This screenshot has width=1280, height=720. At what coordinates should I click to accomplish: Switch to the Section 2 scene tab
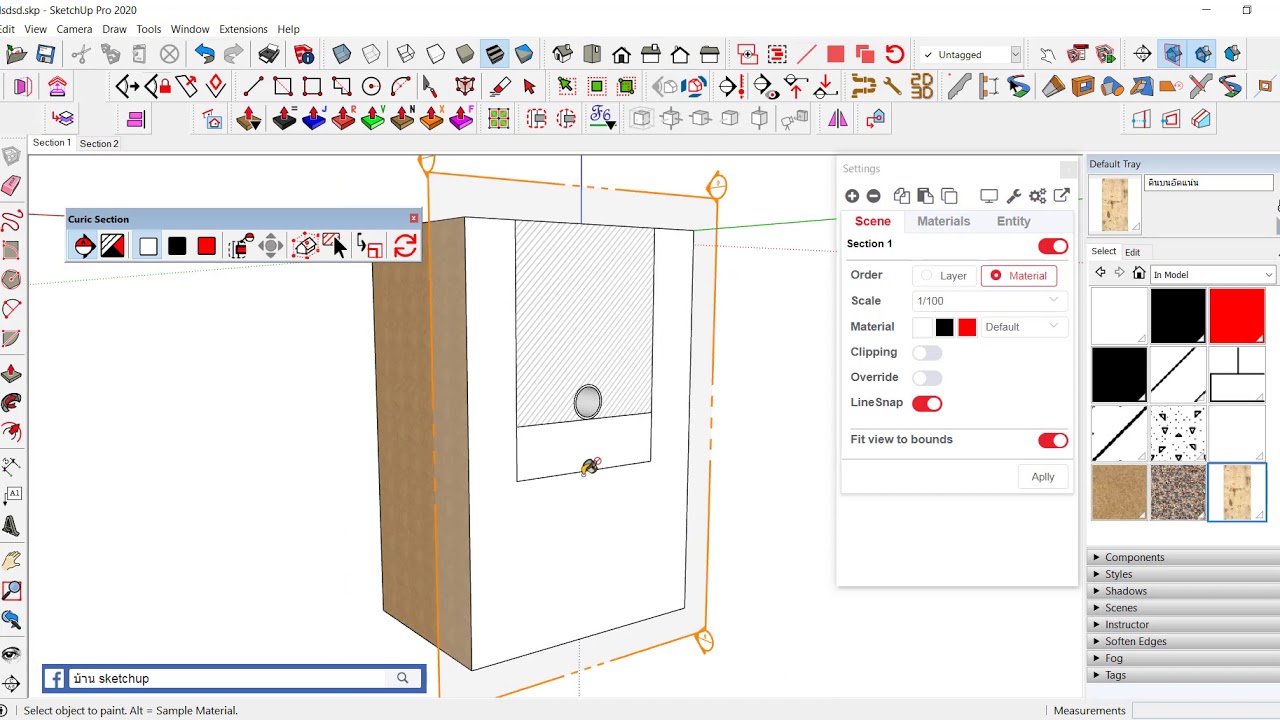(x=99, y=144)
